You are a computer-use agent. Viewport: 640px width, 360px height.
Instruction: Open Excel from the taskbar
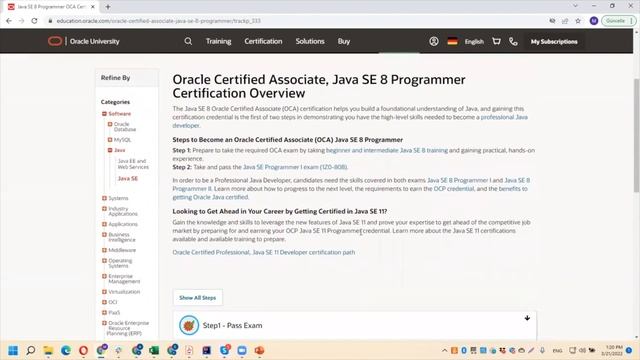tap(154, 351)
